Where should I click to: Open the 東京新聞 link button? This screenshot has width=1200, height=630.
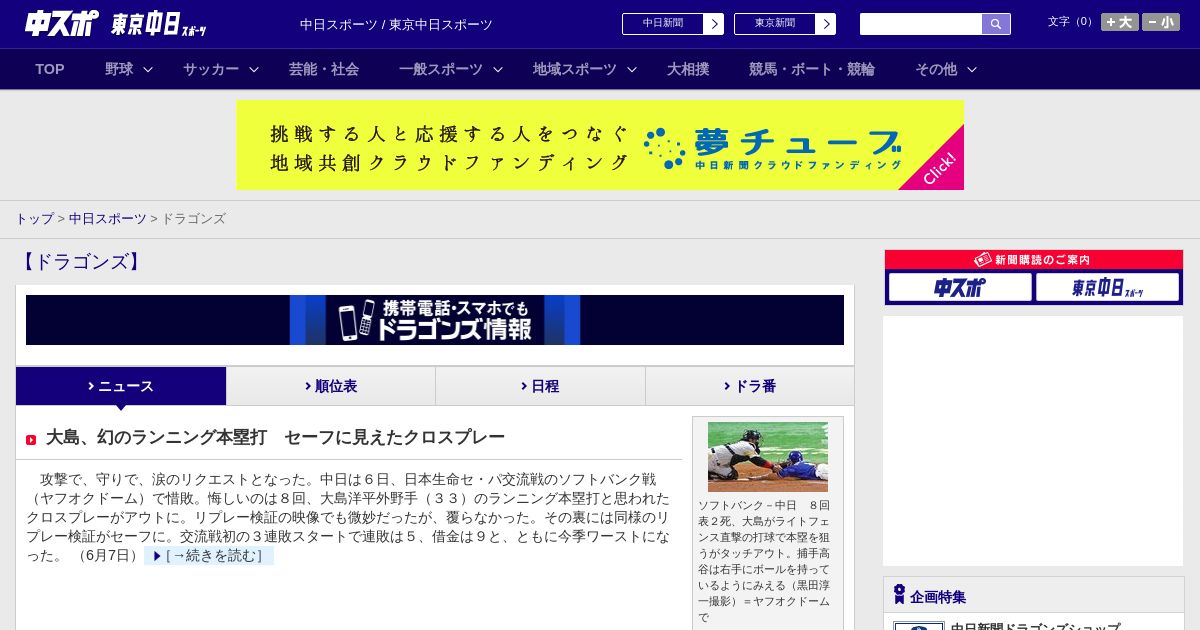[x=775, y=24]
